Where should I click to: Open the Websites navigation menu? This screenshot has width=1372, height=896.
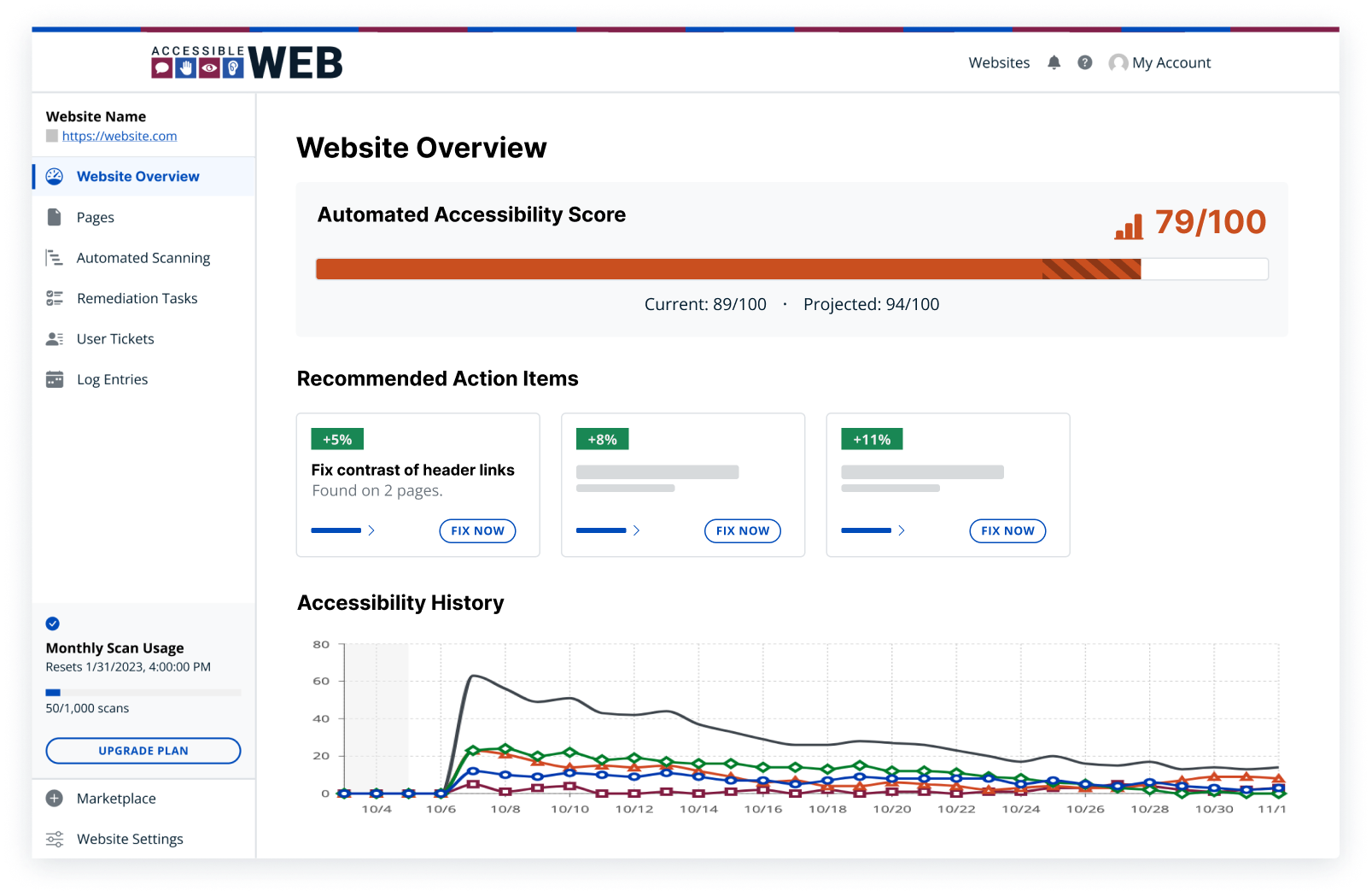pyautogui.click(x=998, y=61)
